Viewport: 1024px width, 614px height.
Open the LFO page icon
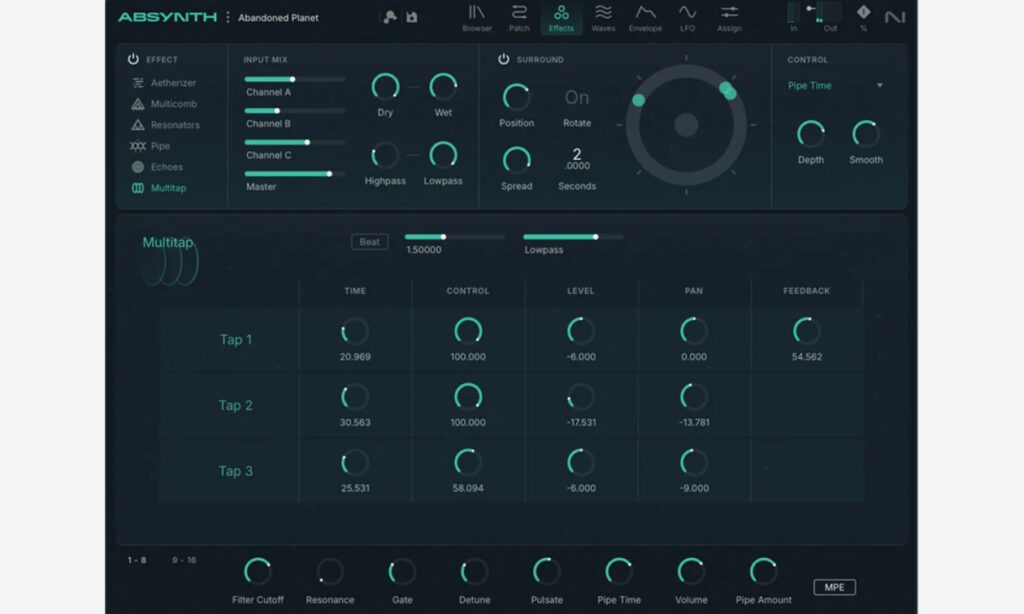pyautogui.click(x=687, y=18)
